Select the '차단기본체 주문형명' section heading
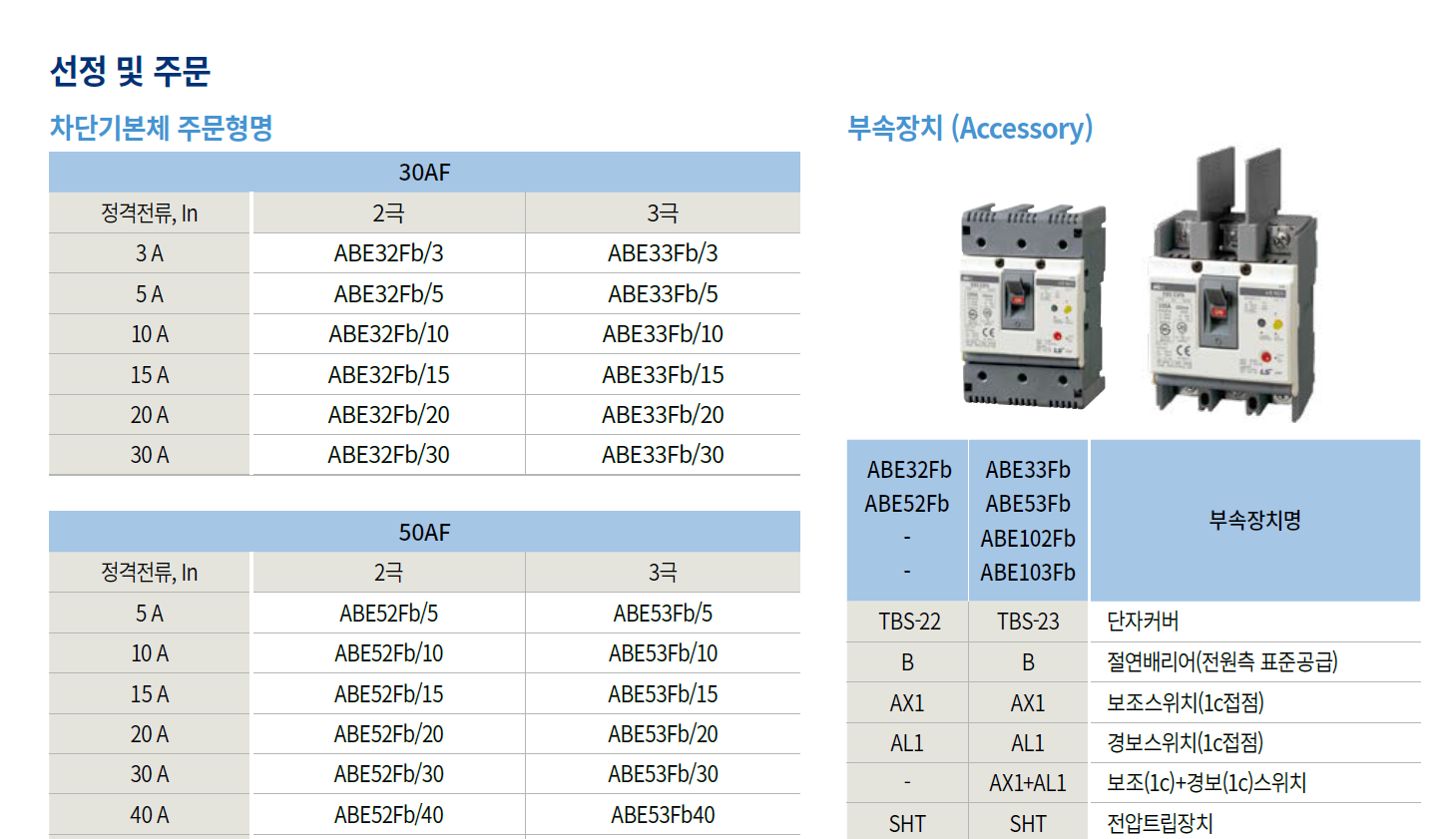1456x839 pixels. pyautogui.click(x=161, y=128)
